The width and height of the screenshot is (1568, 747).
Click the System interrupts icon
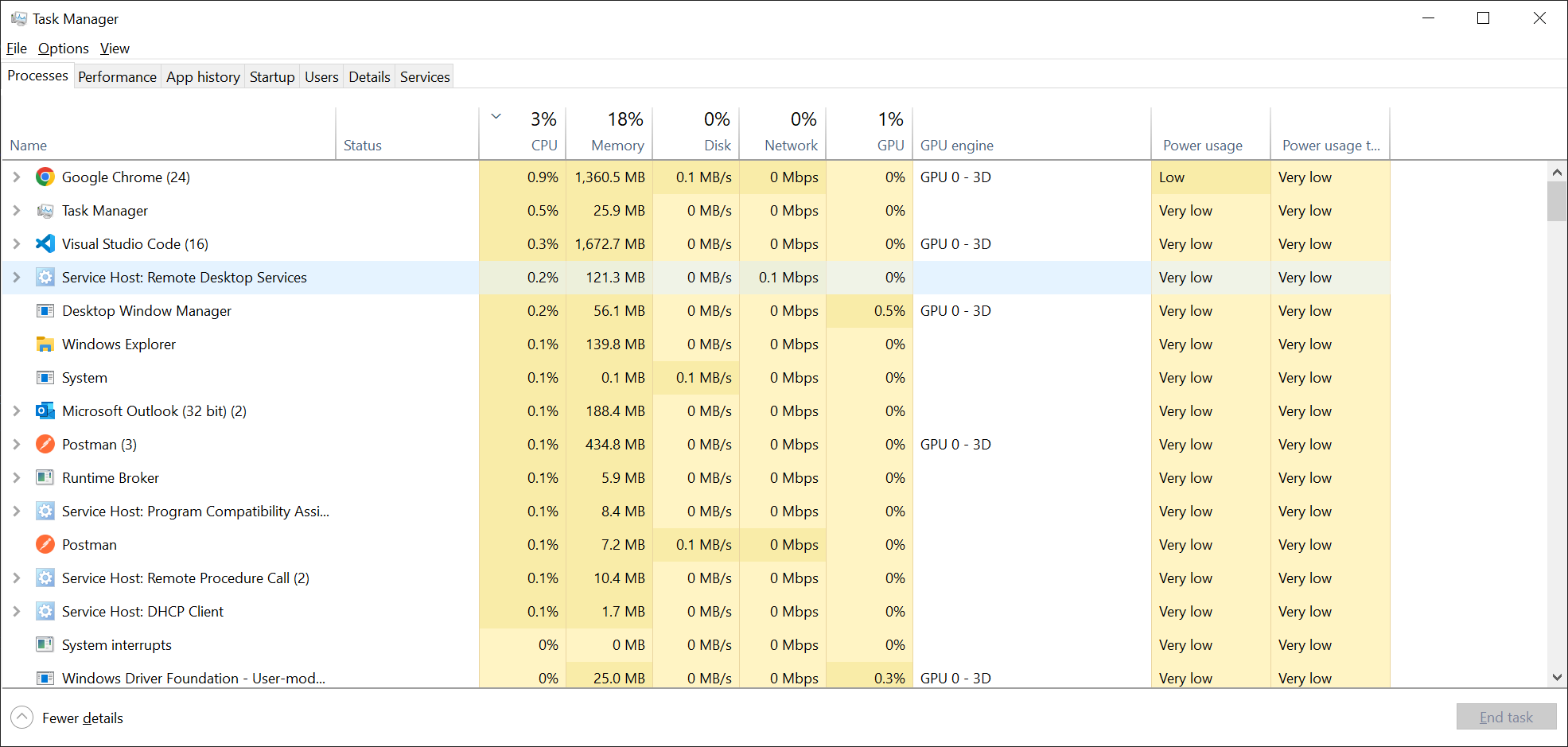click(x=45, y=644)
